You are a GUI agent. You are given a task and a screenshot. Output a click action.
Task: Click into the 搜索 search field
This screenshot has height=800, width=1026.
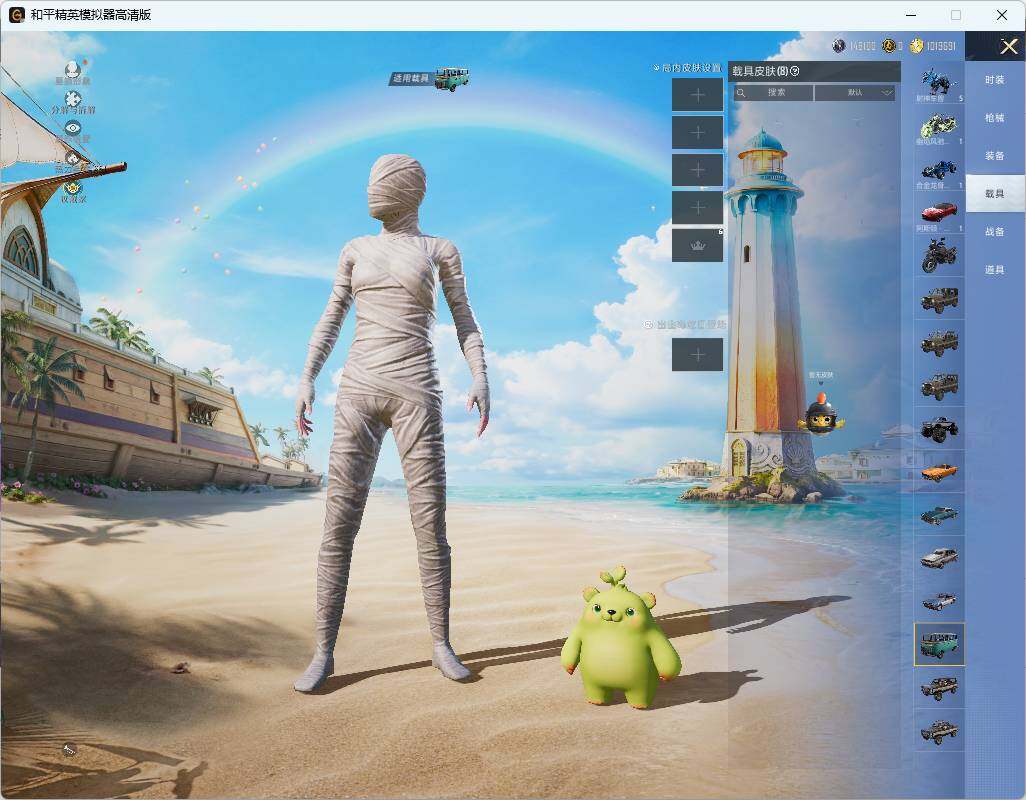773,93
